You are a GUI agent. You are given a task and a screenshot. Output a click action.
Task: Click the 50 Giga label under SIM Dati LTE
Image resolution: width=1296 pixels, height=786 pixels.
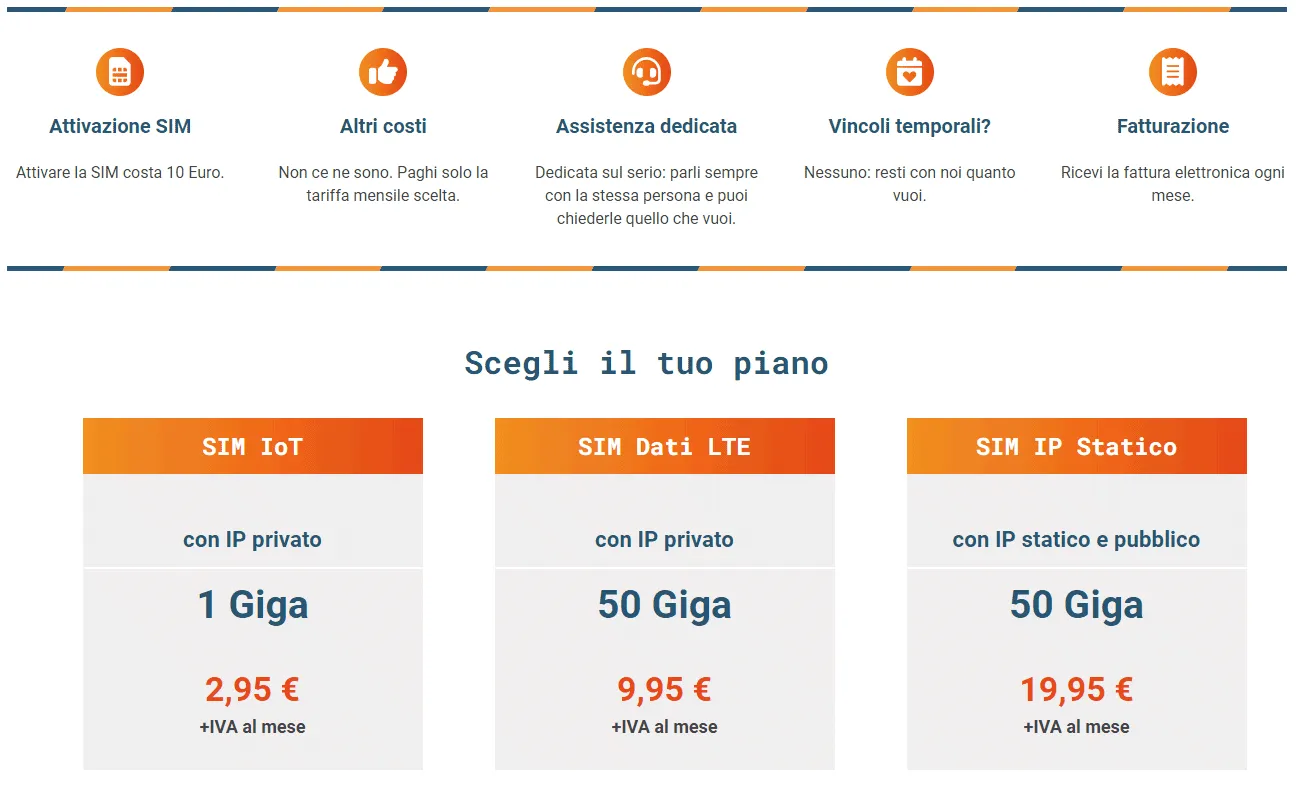click(664, 604)
